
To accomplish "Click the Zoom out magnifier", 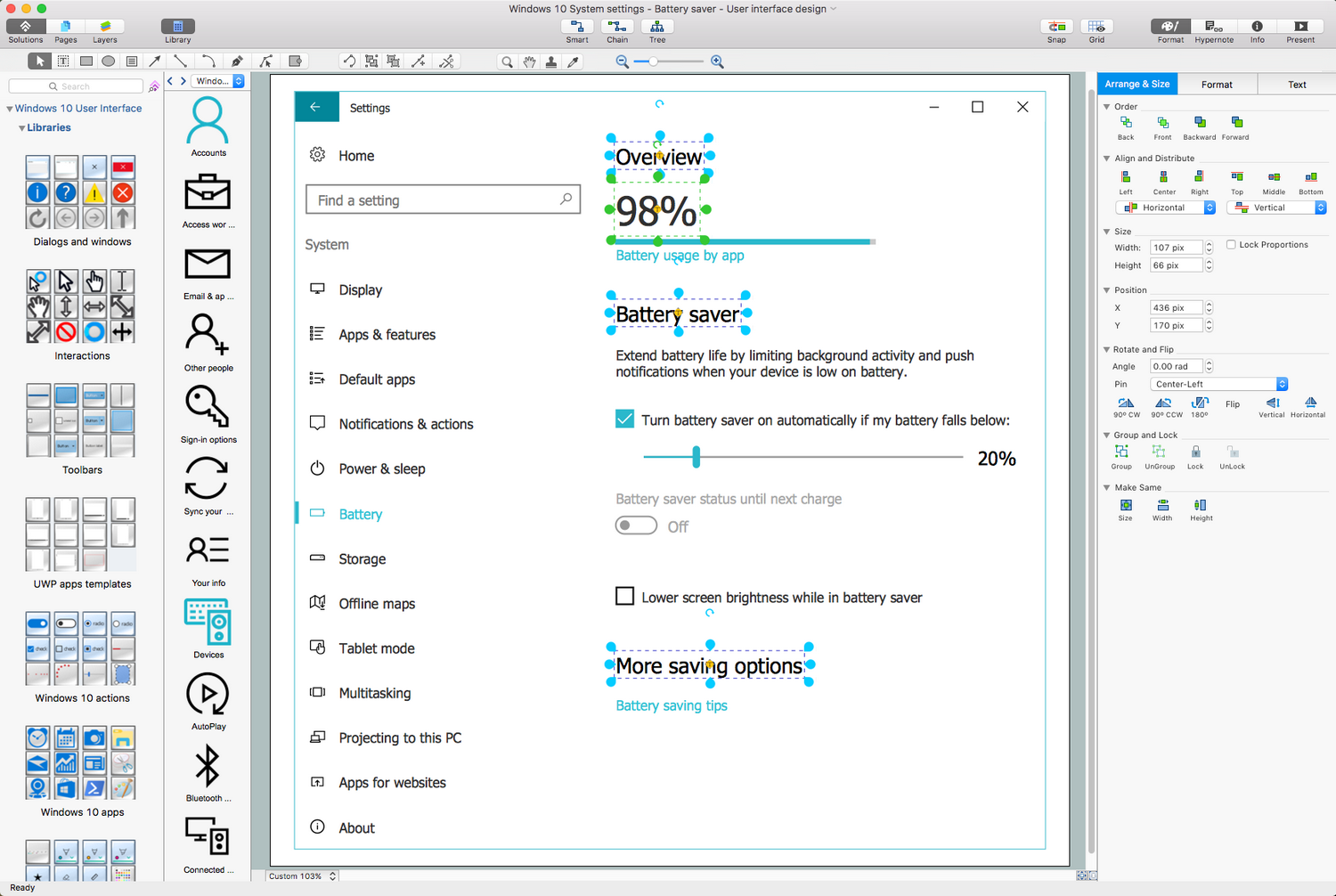I will tap(622, 61).
